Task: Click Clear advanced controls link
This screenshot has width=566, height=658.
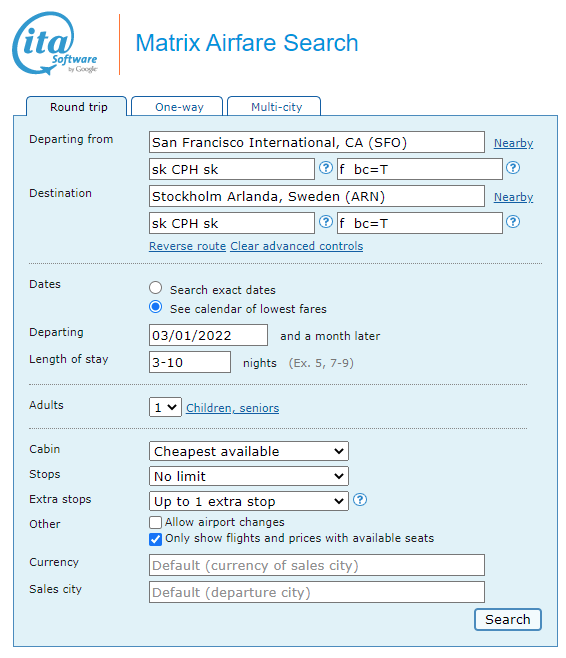Action: coord(297,246)
